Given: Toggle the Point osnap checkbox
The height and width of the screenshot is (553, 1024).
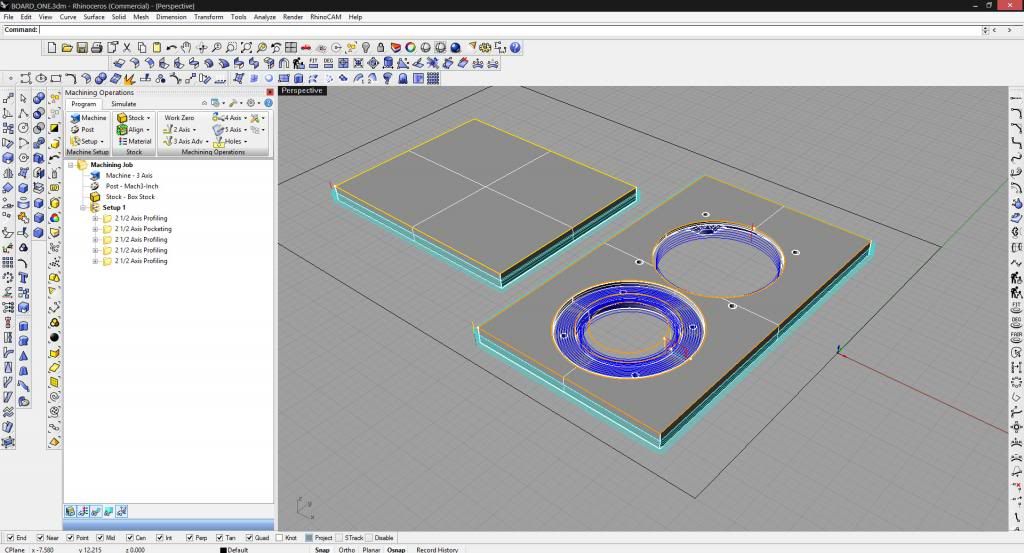Looking at the screenshot, I should click(70, 538).
